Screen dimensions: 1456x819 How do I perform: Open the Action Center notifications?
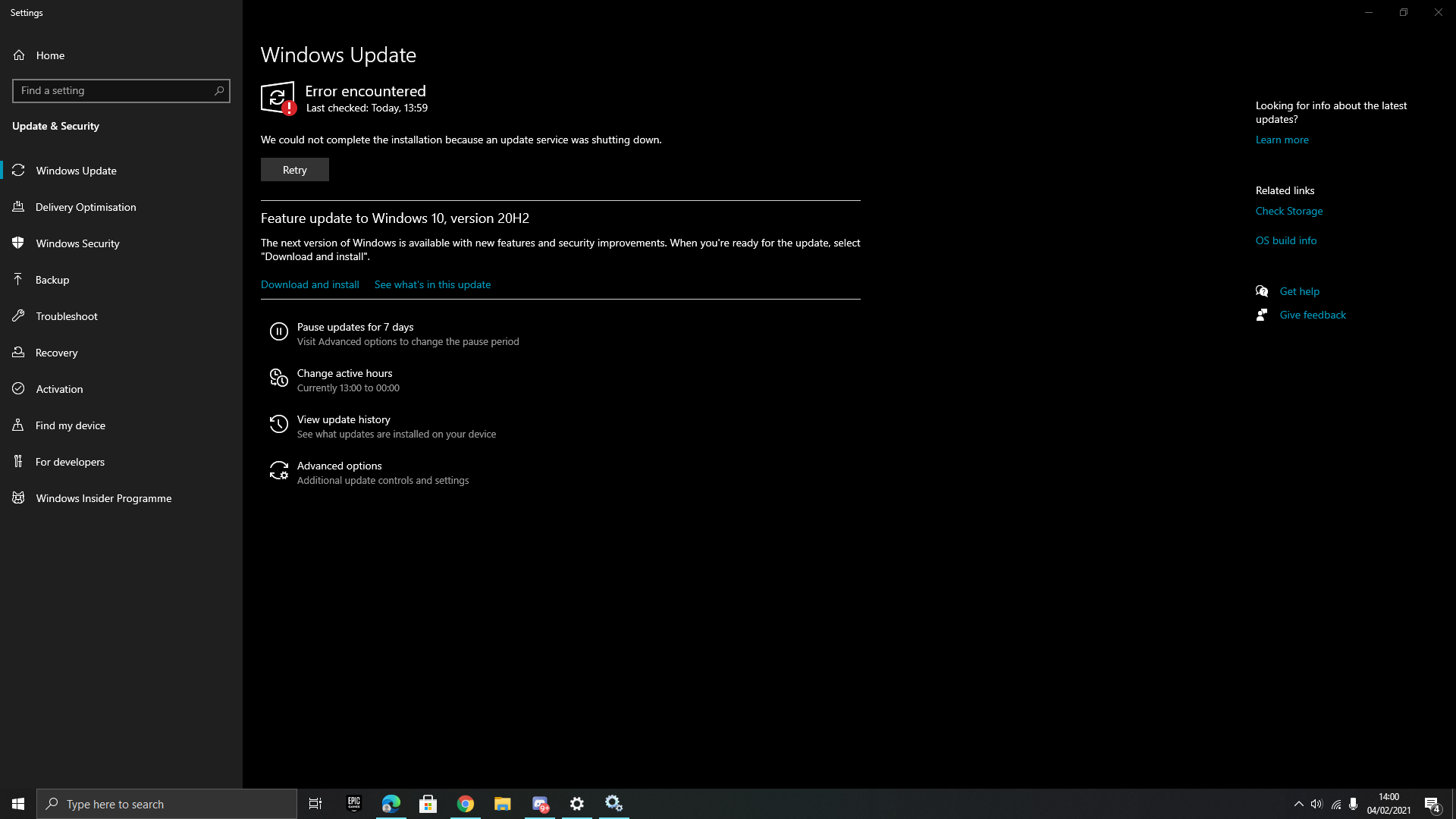click(1432, 804)
